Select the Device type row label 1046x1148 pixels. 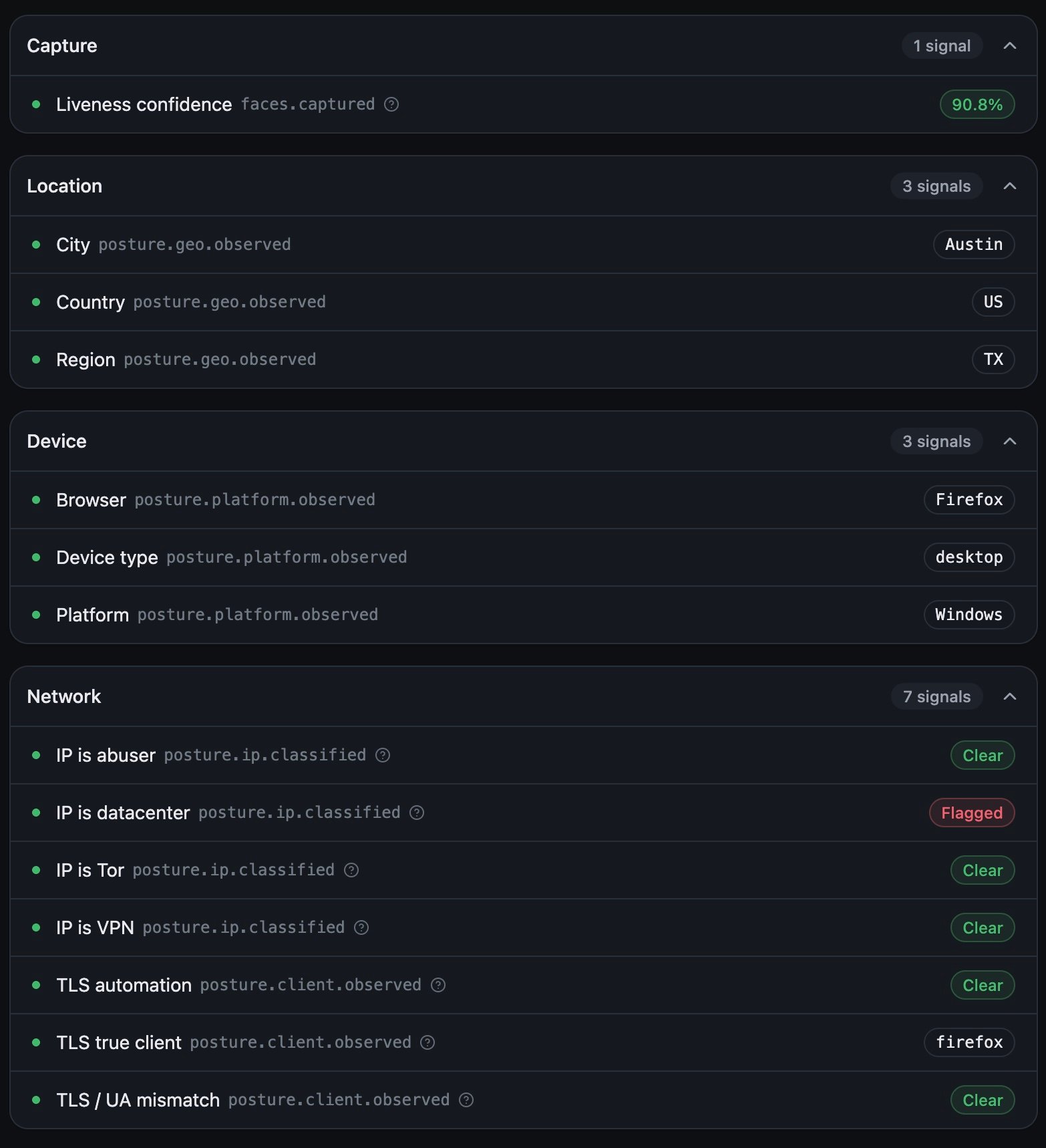point(107,557)
